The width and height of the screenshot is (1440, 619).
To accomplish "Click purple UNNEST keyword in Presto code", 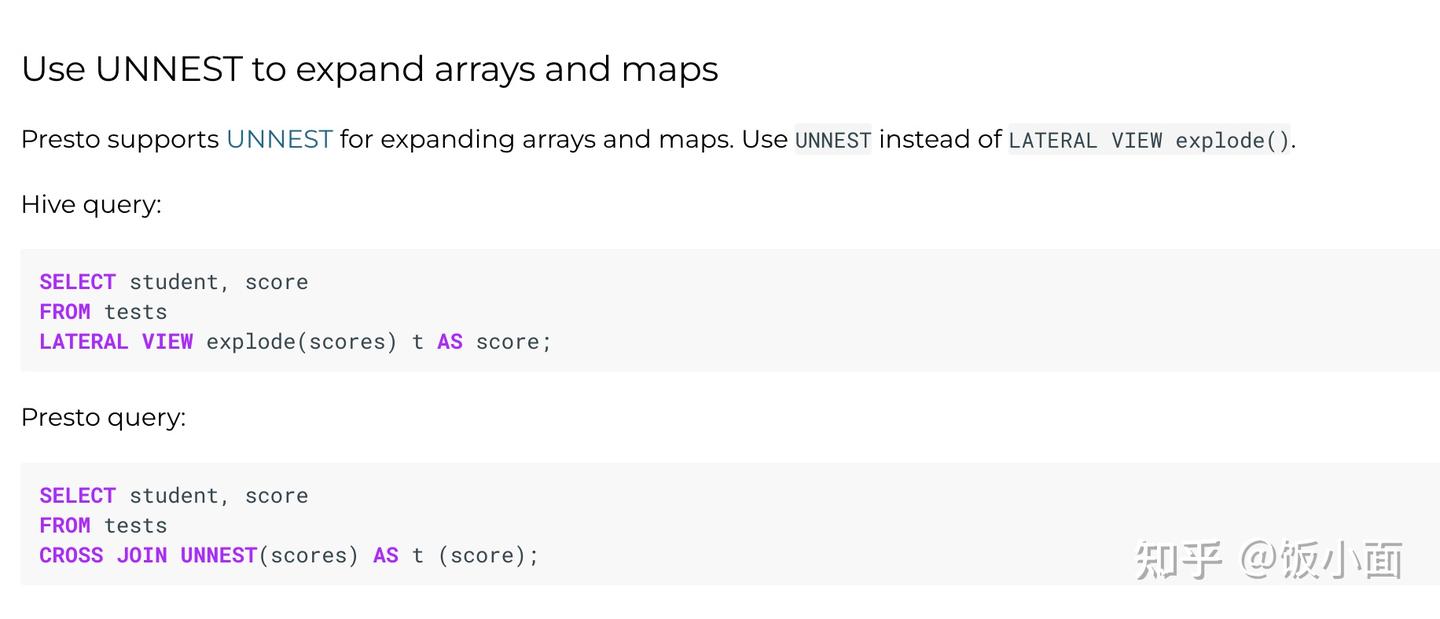I will tap(219, 556).
